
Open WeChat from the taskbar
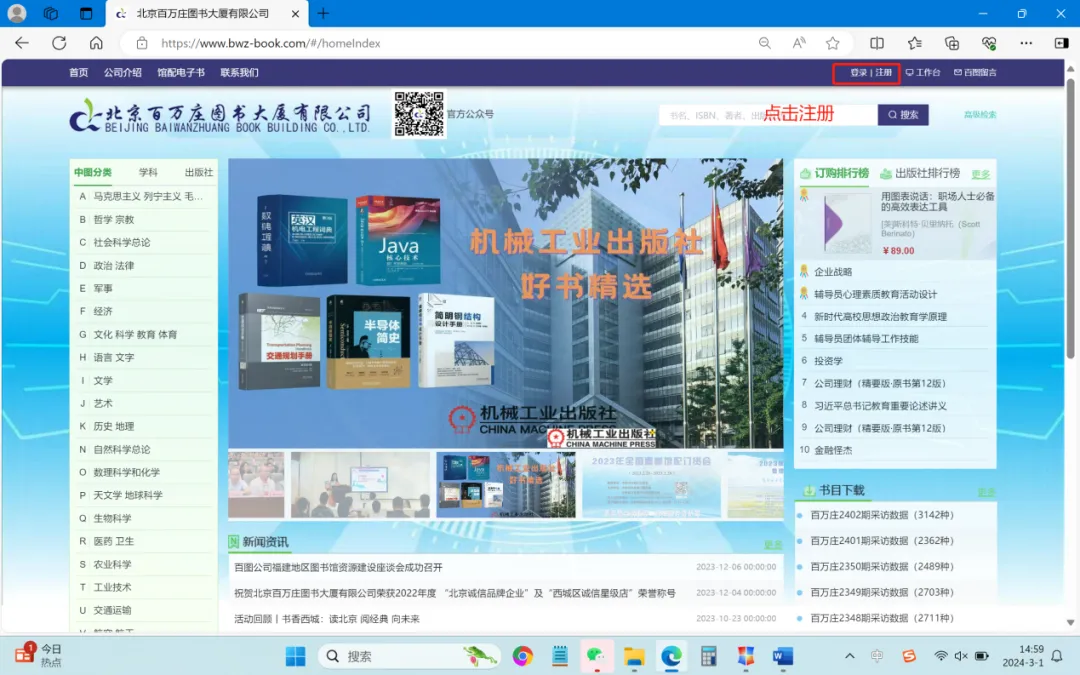pos(596,656)
